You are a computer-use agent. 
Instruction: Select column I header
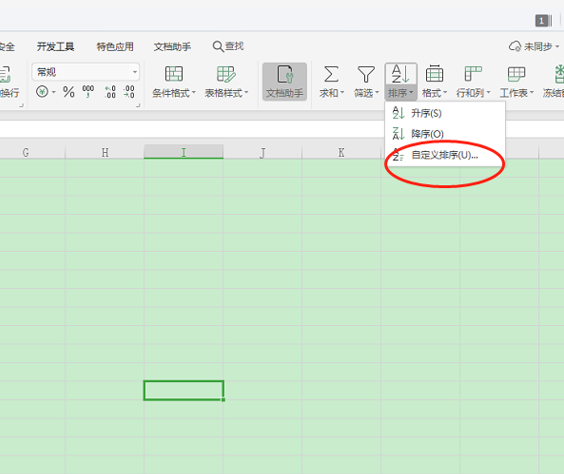[183, 152]
